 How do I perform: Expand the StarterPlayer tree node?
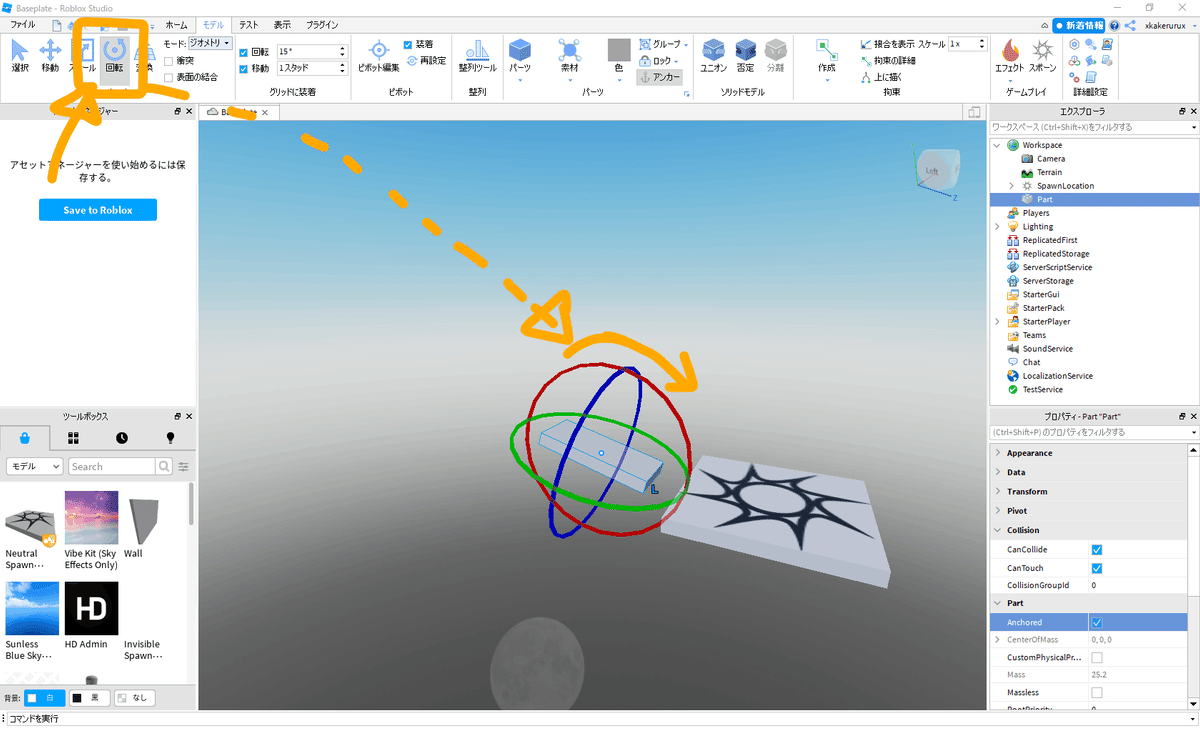[997, 322]
